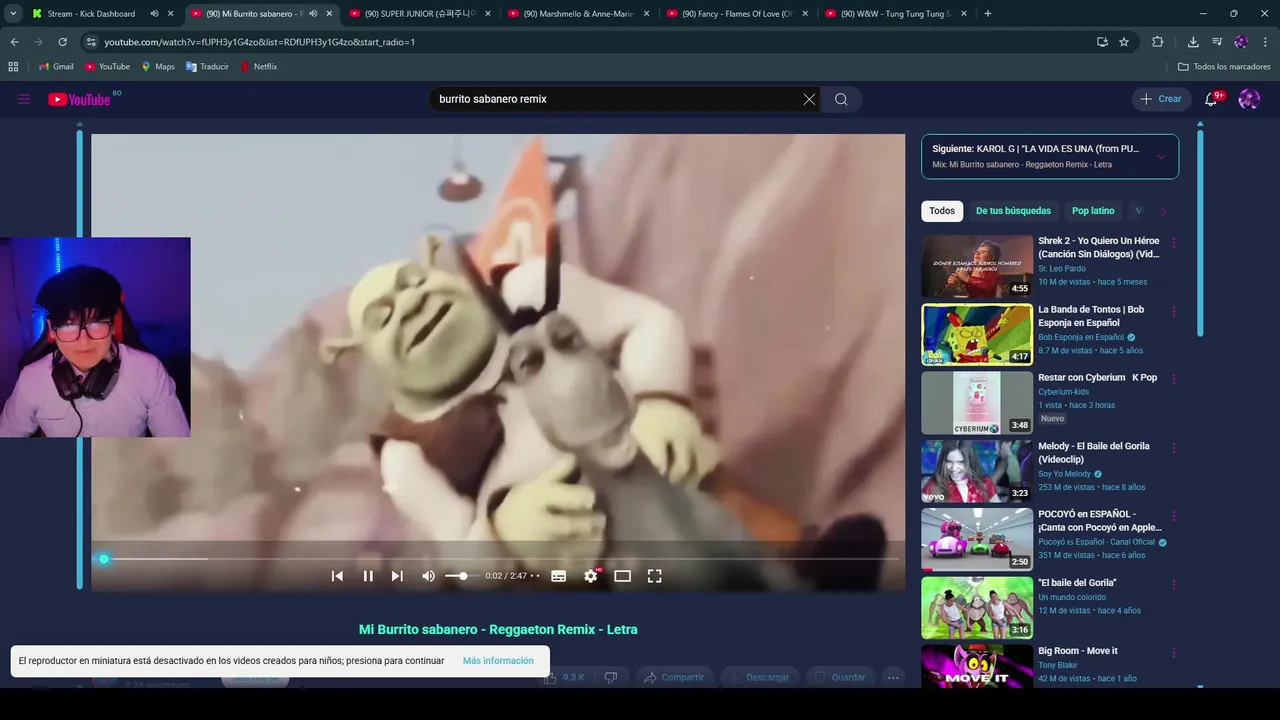
Task: Switch to W&W Tung Tung Tung tab
Action: click(897, 14)
